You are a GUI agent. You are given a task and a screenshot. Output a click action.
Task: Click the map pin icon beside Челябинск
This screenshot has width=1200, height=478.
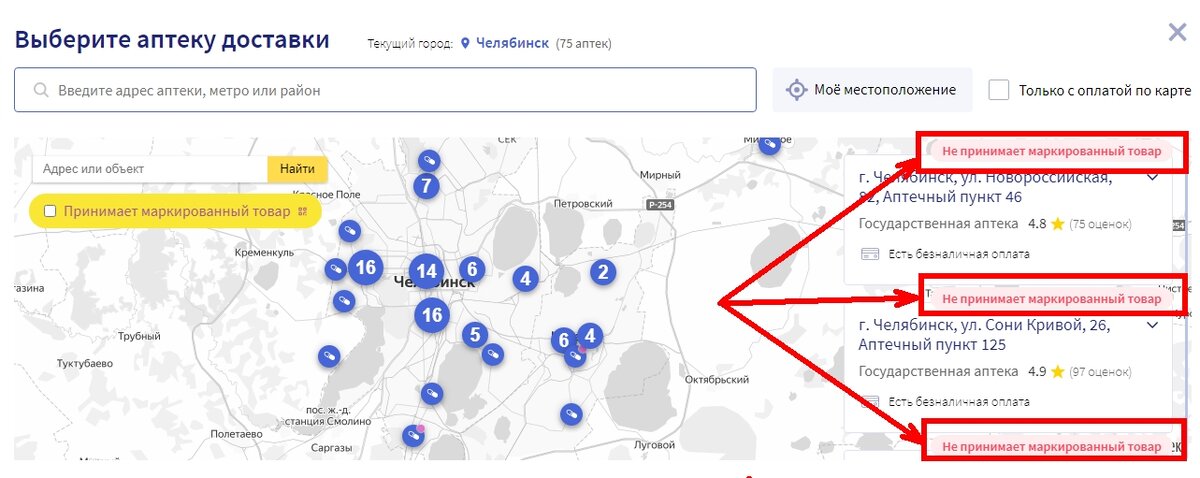[x=465, y=44]
